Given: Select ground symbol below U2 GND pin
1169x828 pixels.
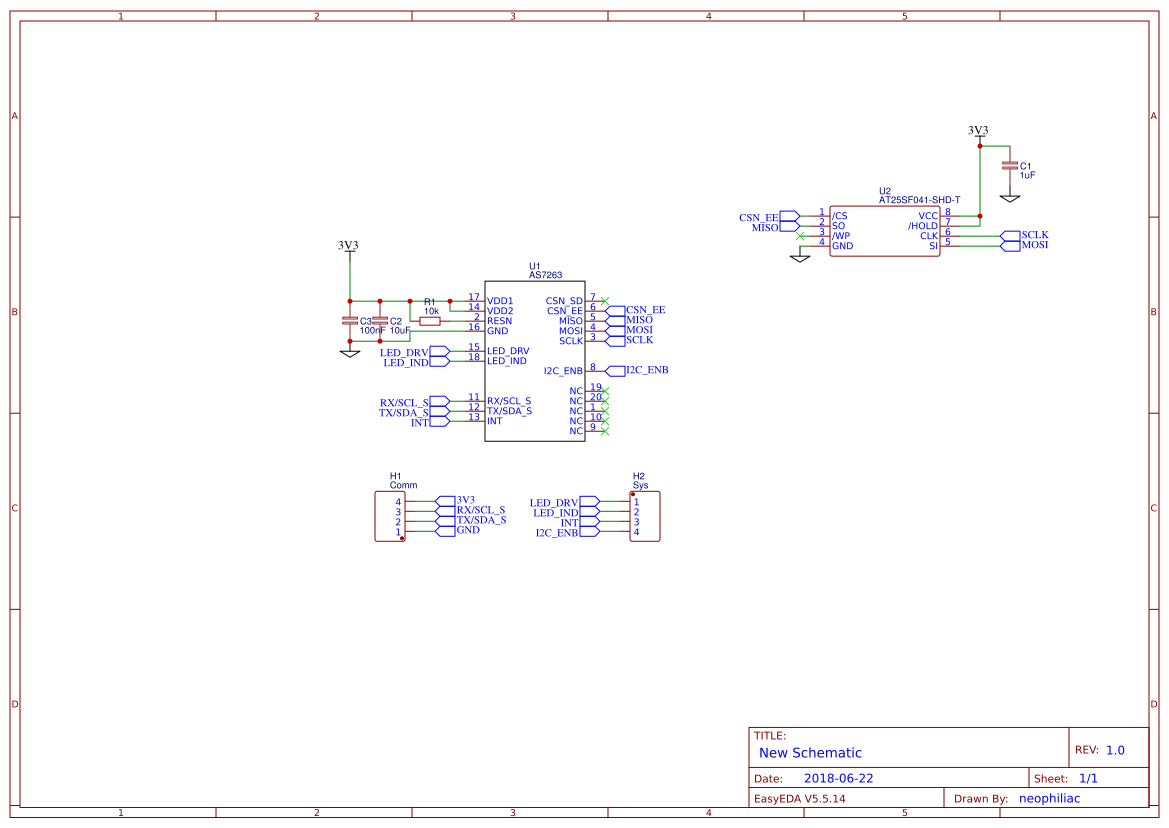Looking at the screenshot, I should point(800,258).
